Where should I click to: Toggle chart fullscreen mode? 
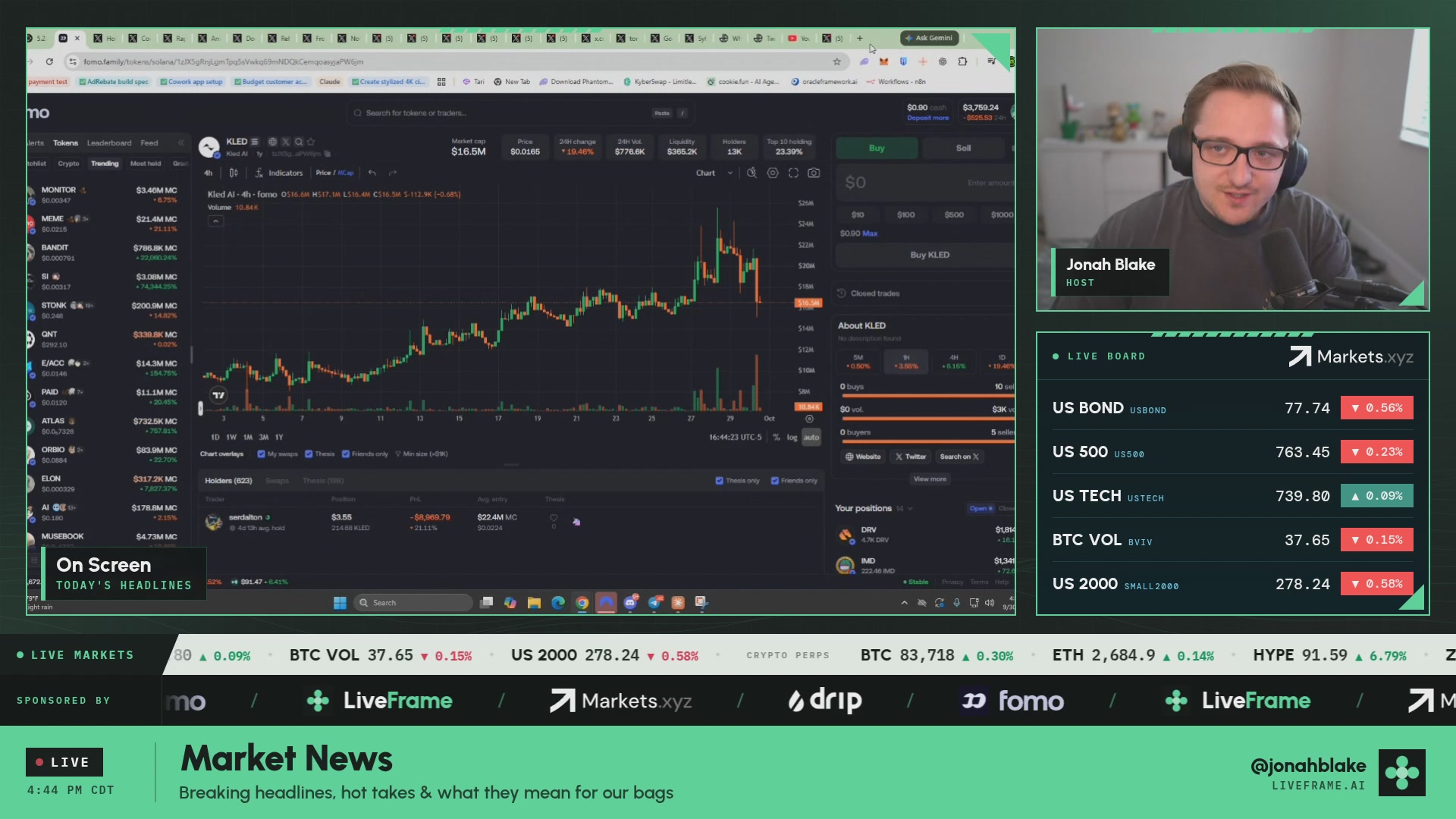[793, 173]
